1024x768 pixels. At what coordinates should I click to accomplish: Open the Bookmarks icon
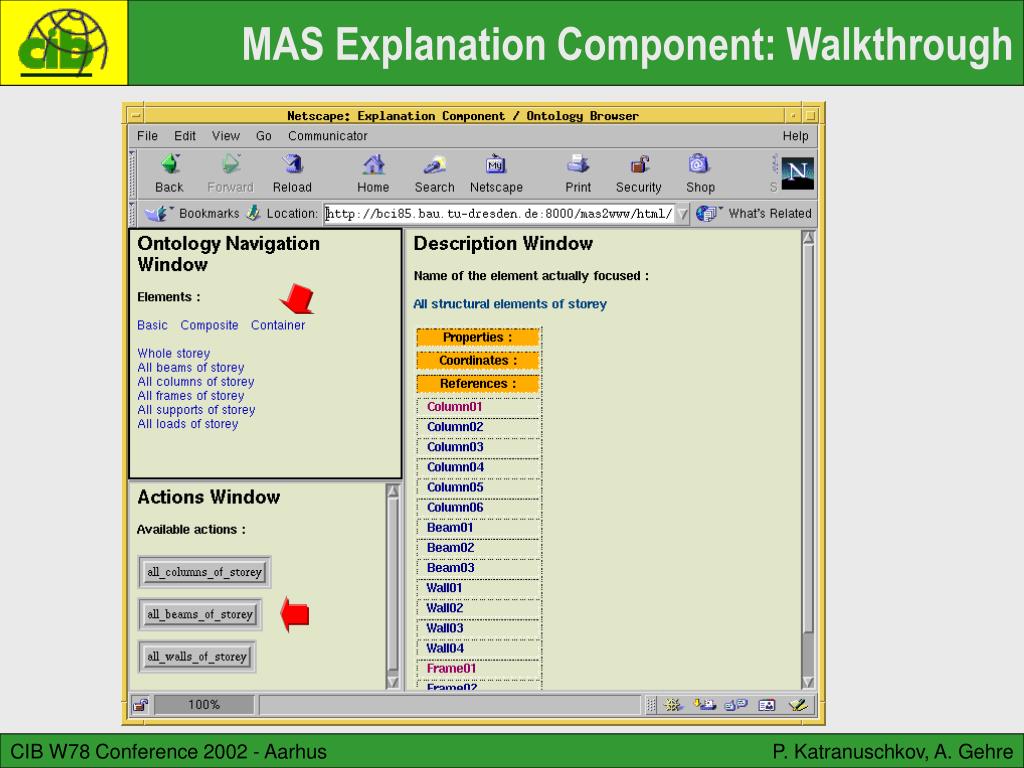(158, 214)
